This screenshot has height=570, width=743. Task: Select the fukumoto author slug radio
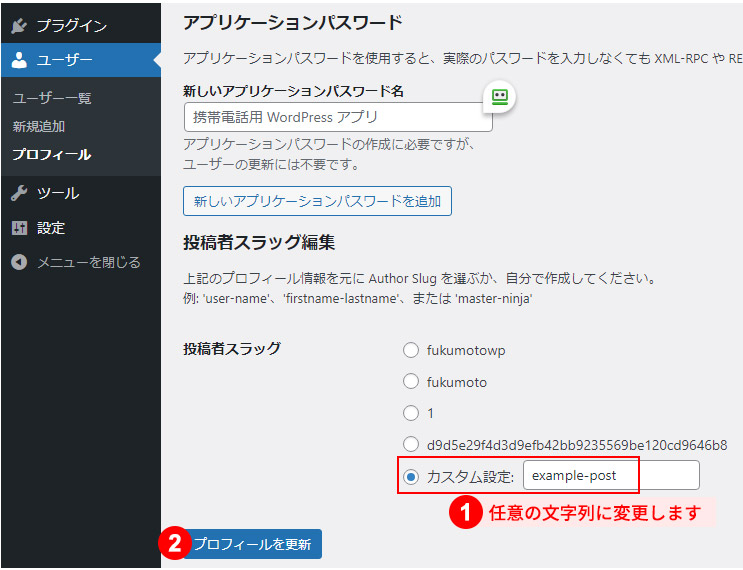tap(411, 381)
